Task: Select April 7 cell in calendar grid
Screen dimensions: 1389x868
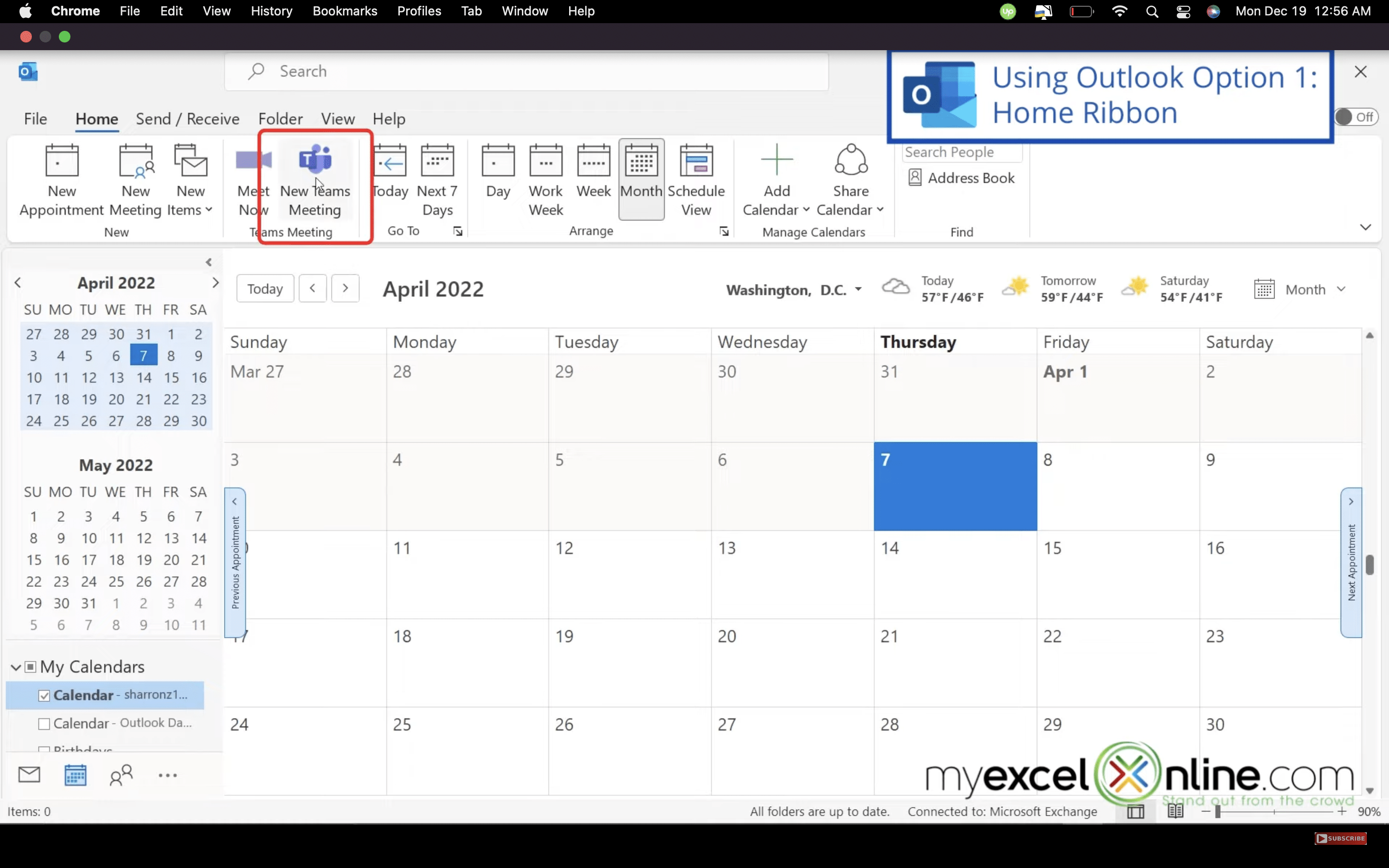Action: [955, 486]
